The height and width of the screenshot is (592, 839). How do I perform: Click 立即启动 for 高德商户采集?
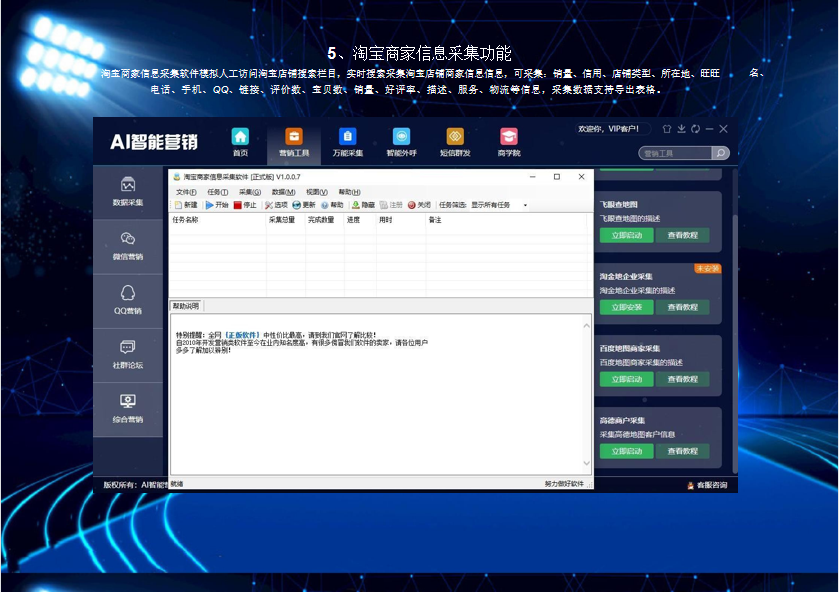click(x=627, y=451)
